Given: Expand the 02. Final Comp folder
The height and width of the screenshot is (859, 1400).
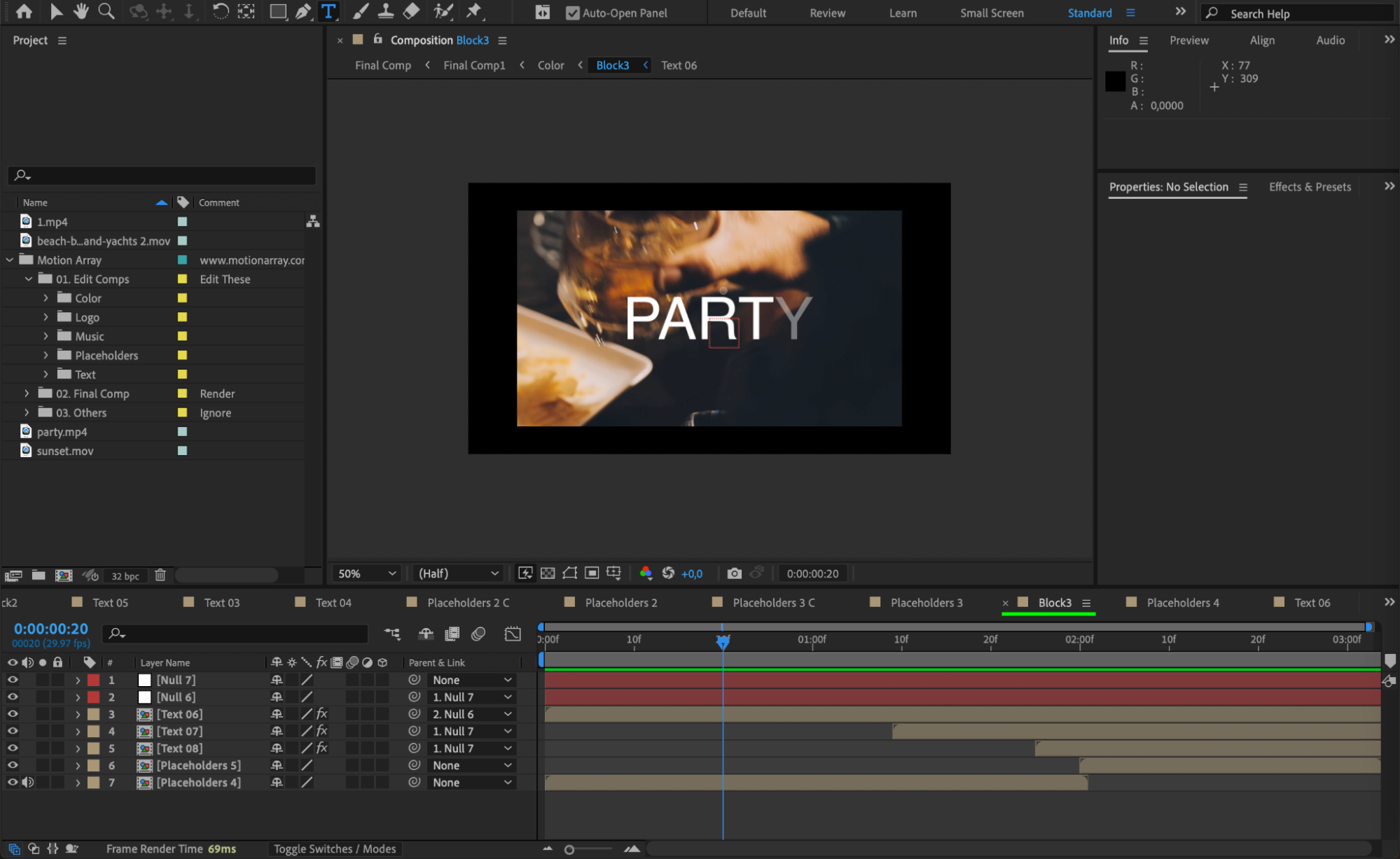Looking at the screenshot, I should coord(27,393).
